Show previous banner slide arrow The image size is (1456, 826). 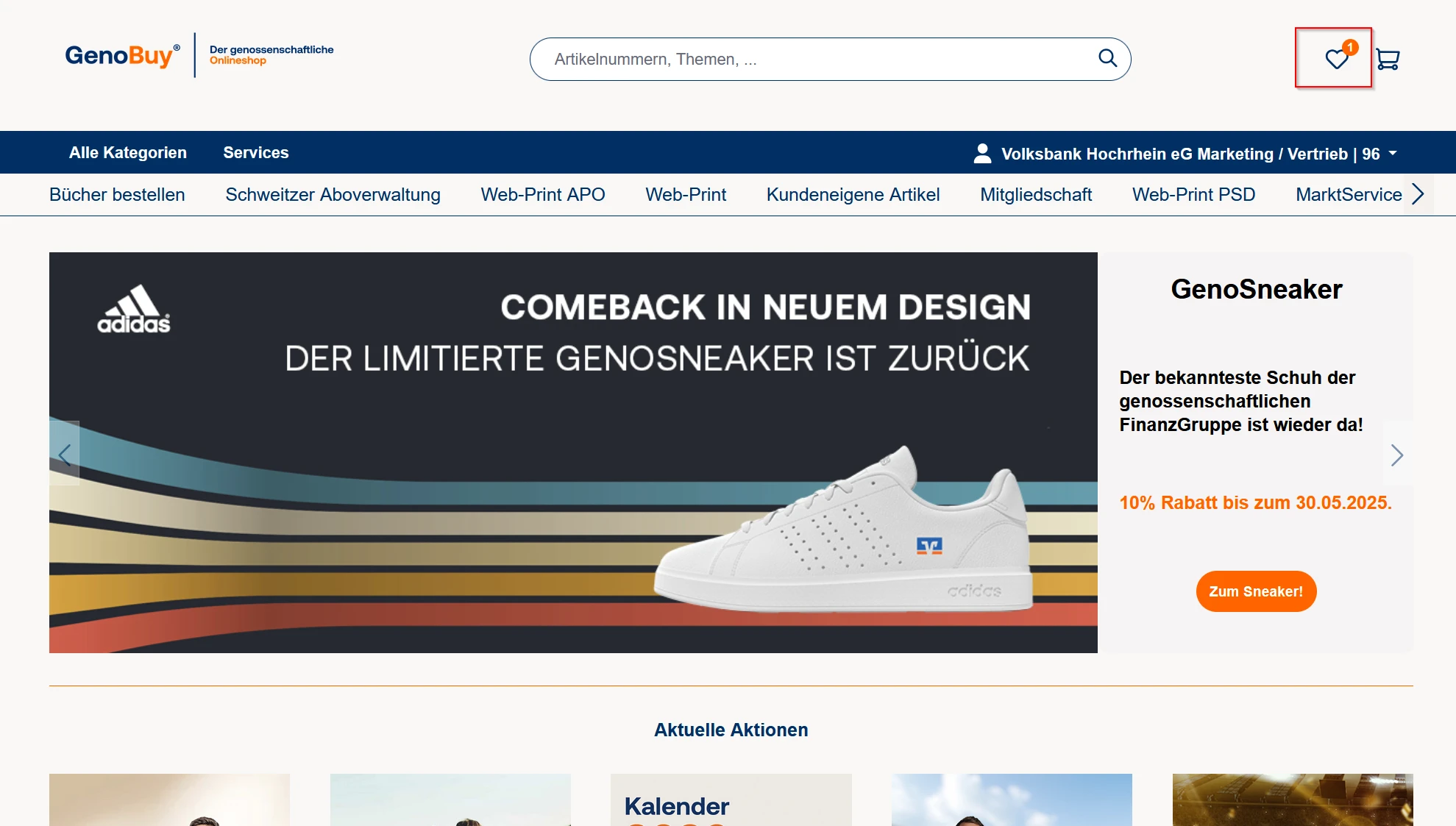pyautogui.click(x=65, y=455)
